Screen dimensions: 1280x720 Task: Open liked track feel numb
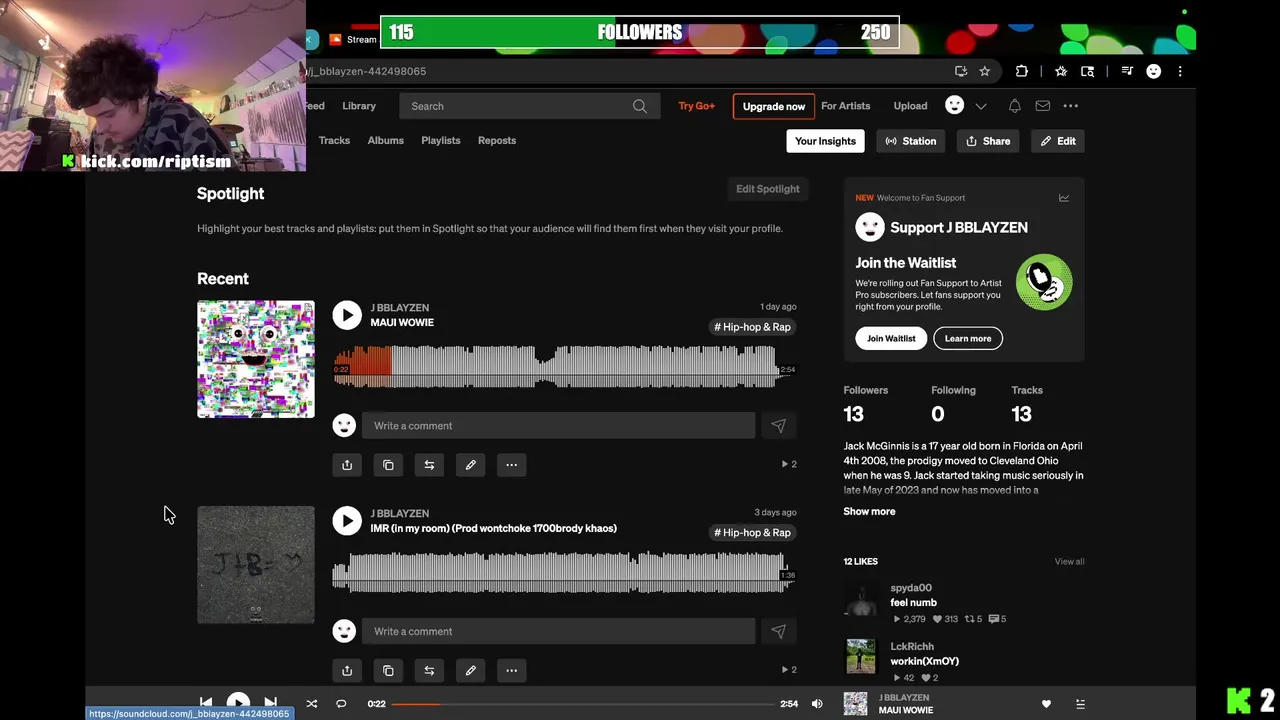[x=913, y=603]
